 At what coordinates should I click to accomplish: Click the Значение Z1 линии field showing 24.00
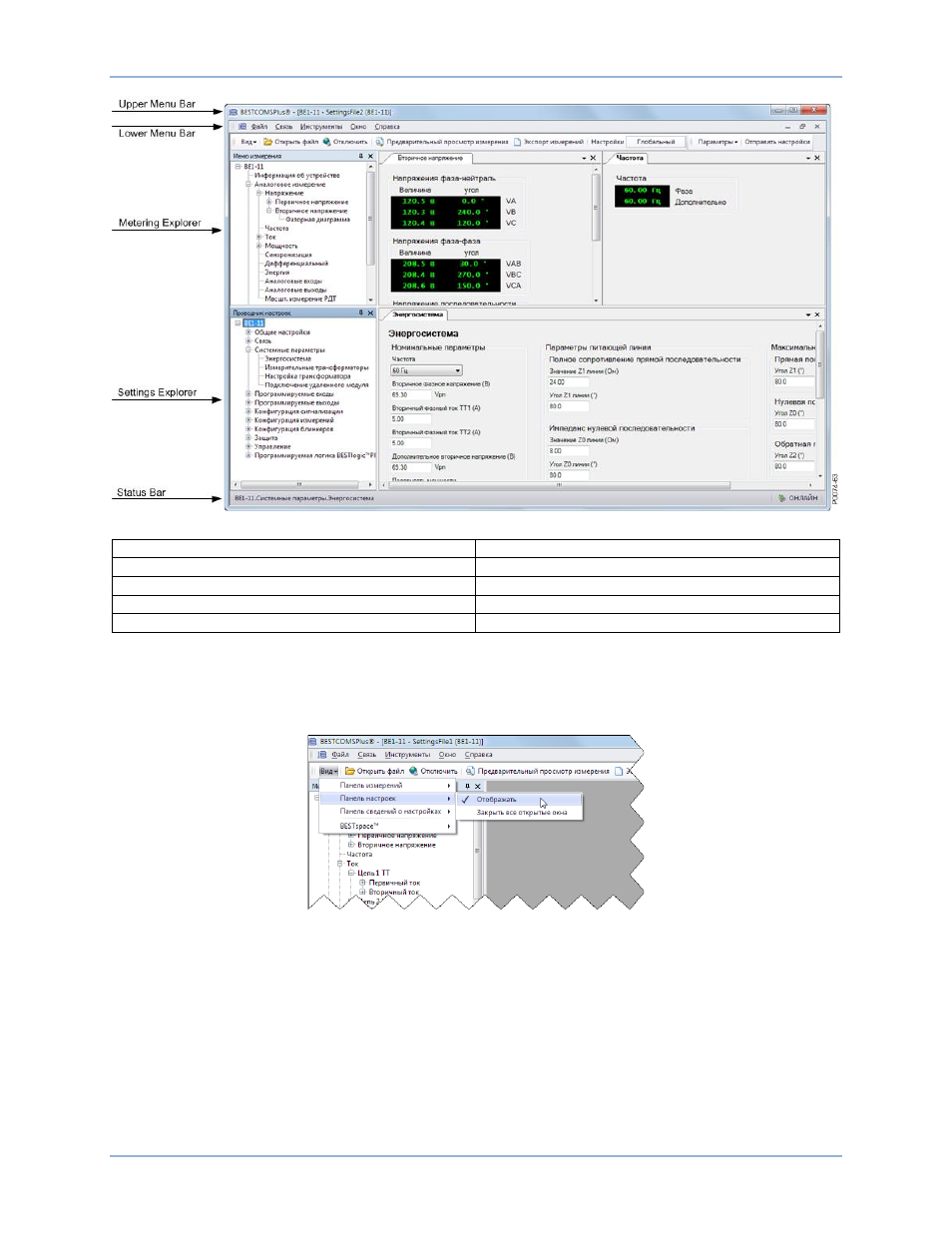(x=568, y=382)
